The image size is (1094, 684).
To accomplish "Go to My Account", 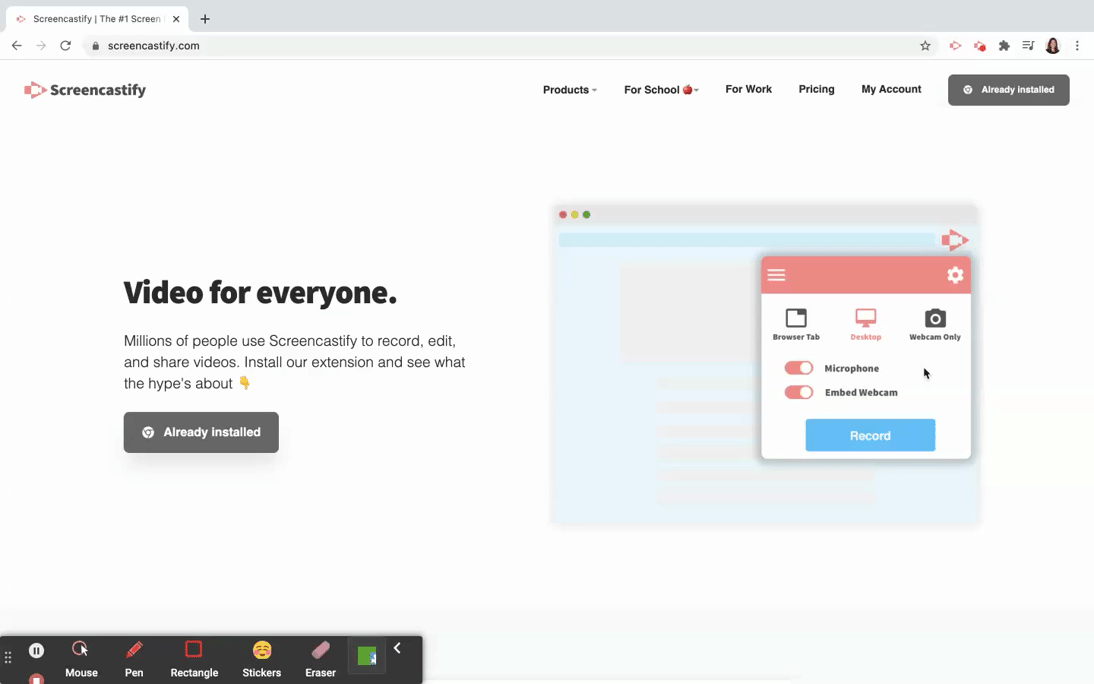I will click(x=891, y=89).
